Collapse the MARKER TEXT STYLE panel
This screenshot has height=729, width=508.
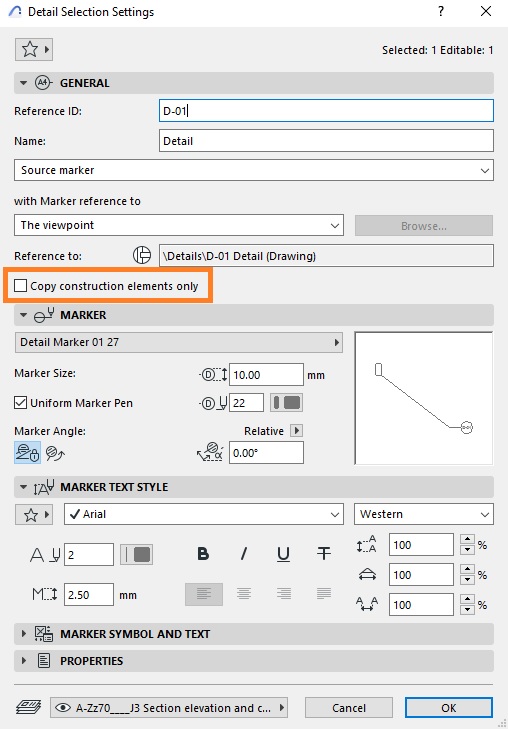click(x=23, y=487)
